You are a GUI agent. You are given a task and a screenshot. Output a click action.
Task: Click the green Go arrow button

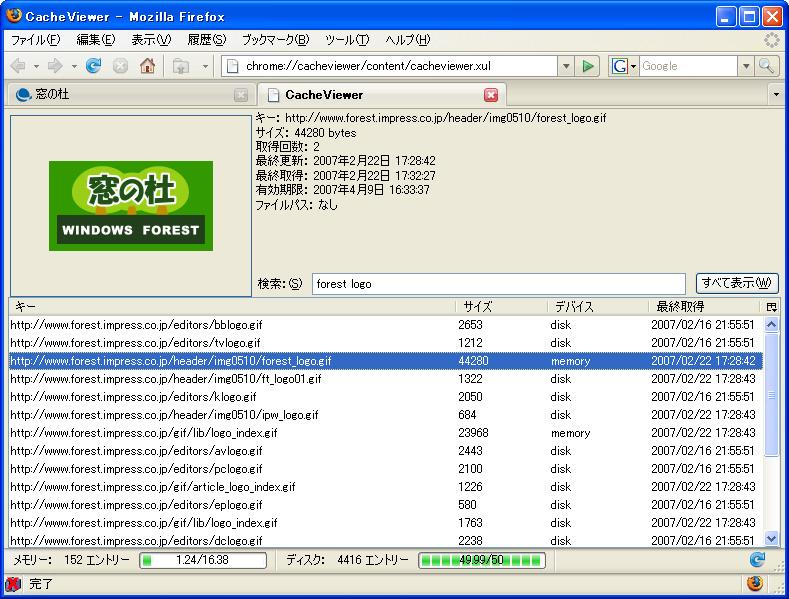[587, 66]
